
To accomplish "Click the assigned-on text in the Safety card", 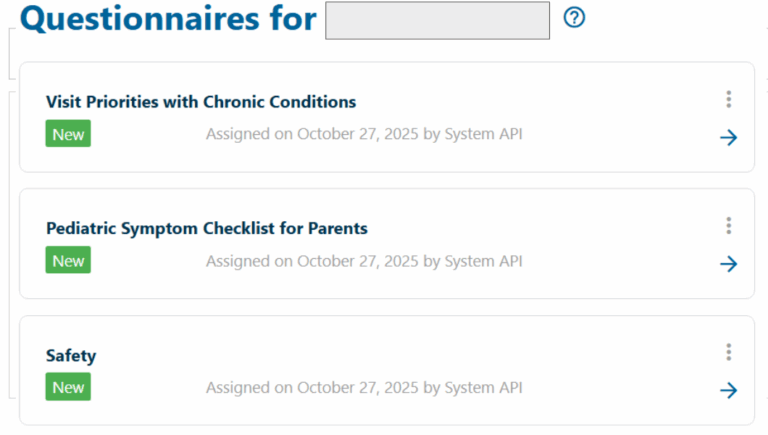I will [x=364, y=387].
